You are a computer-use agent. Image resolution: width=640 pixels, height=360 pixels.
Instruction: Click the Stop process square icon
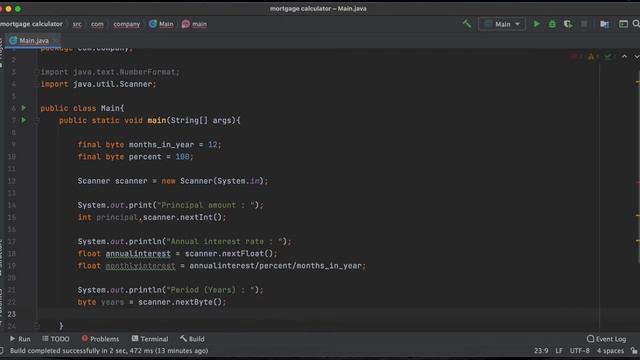tap(584, 24)
